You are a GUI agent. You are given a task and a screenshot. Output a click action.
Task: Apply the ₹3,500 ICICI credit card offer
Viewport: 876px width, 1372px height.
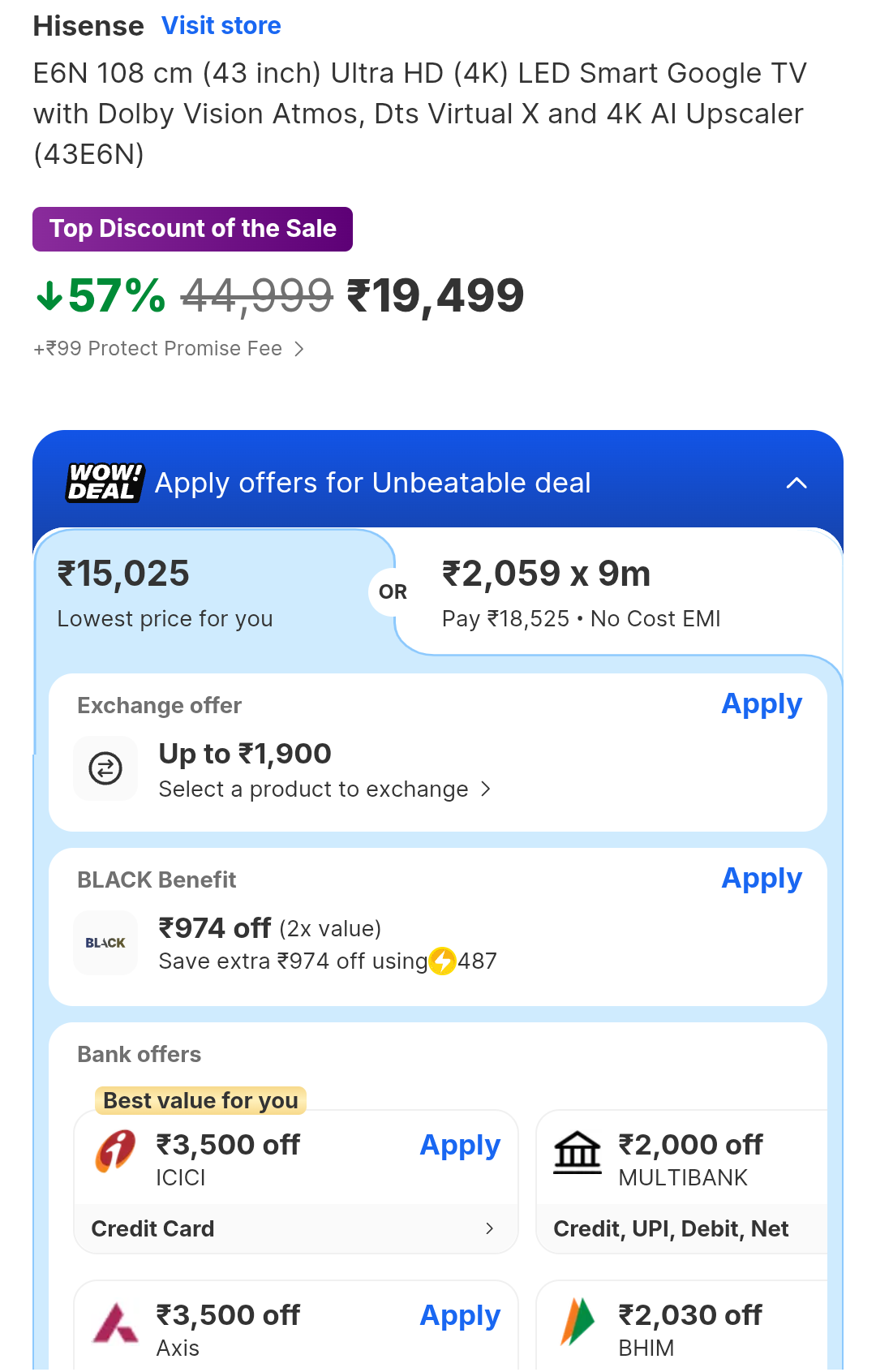tap(459, 1145)
